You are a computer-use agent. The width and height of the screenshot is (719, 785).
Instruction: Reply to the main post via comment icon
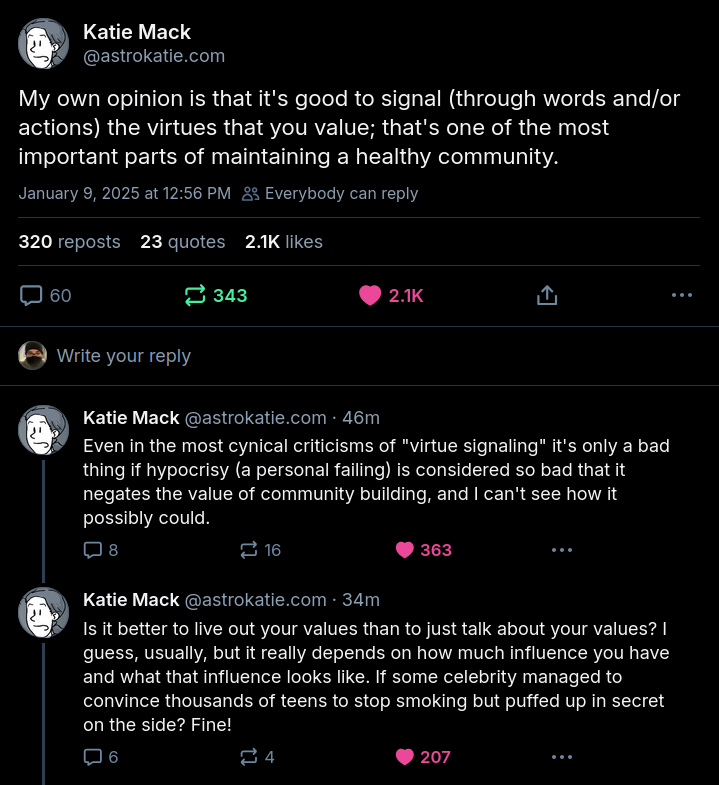pyautogui.click(x=33, y=295)
